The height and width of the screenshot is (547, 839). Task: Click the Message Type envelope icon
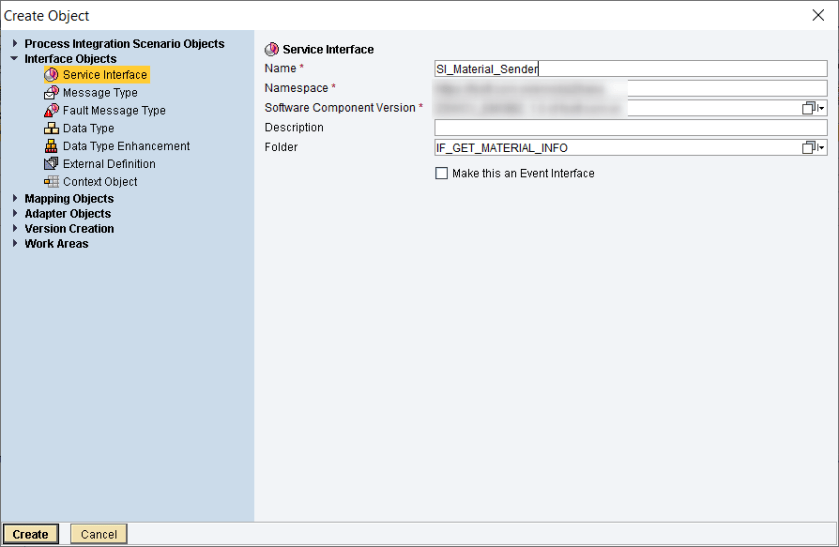(52, 93)
